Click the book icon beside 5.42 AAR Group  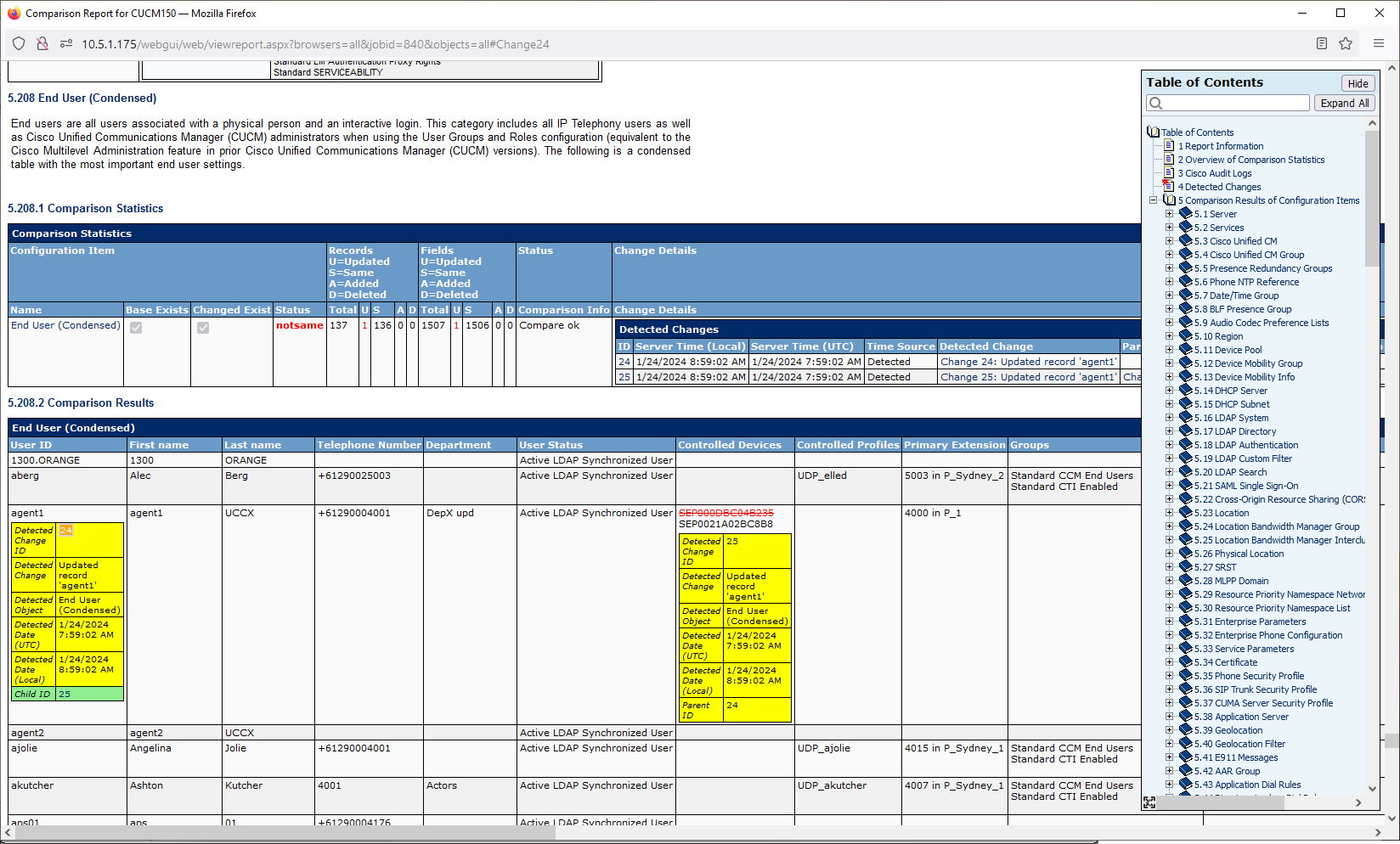tap(1186, 771)
